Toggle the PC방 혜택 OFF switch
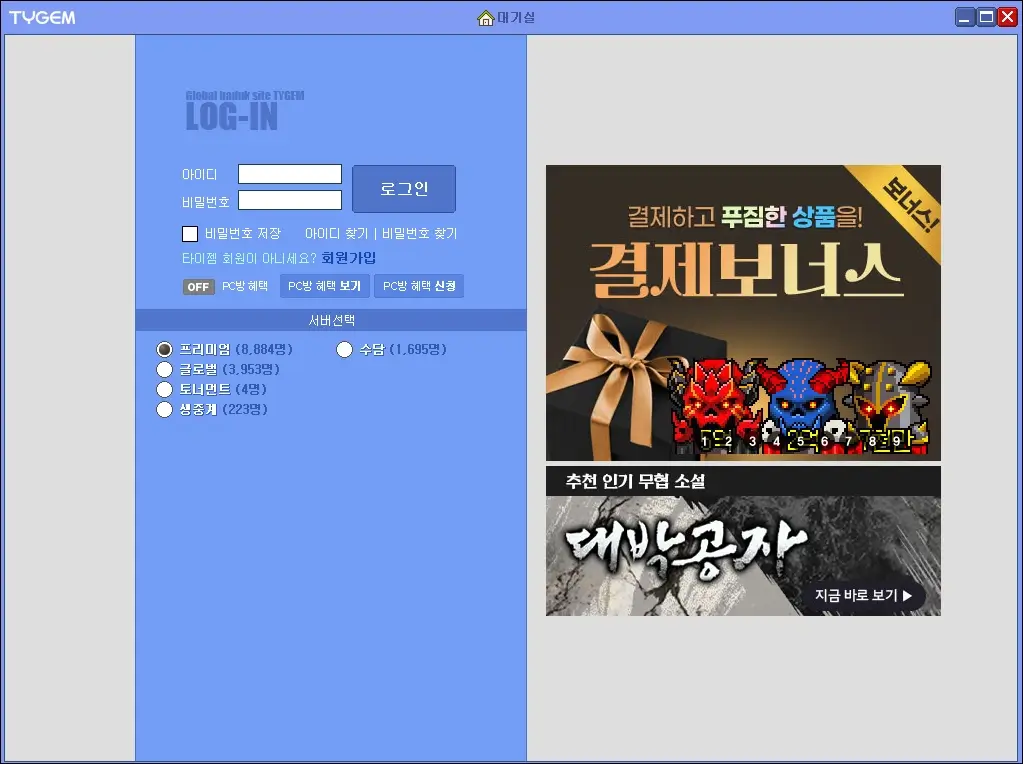The image size is (1023, 764). [198, 286]
